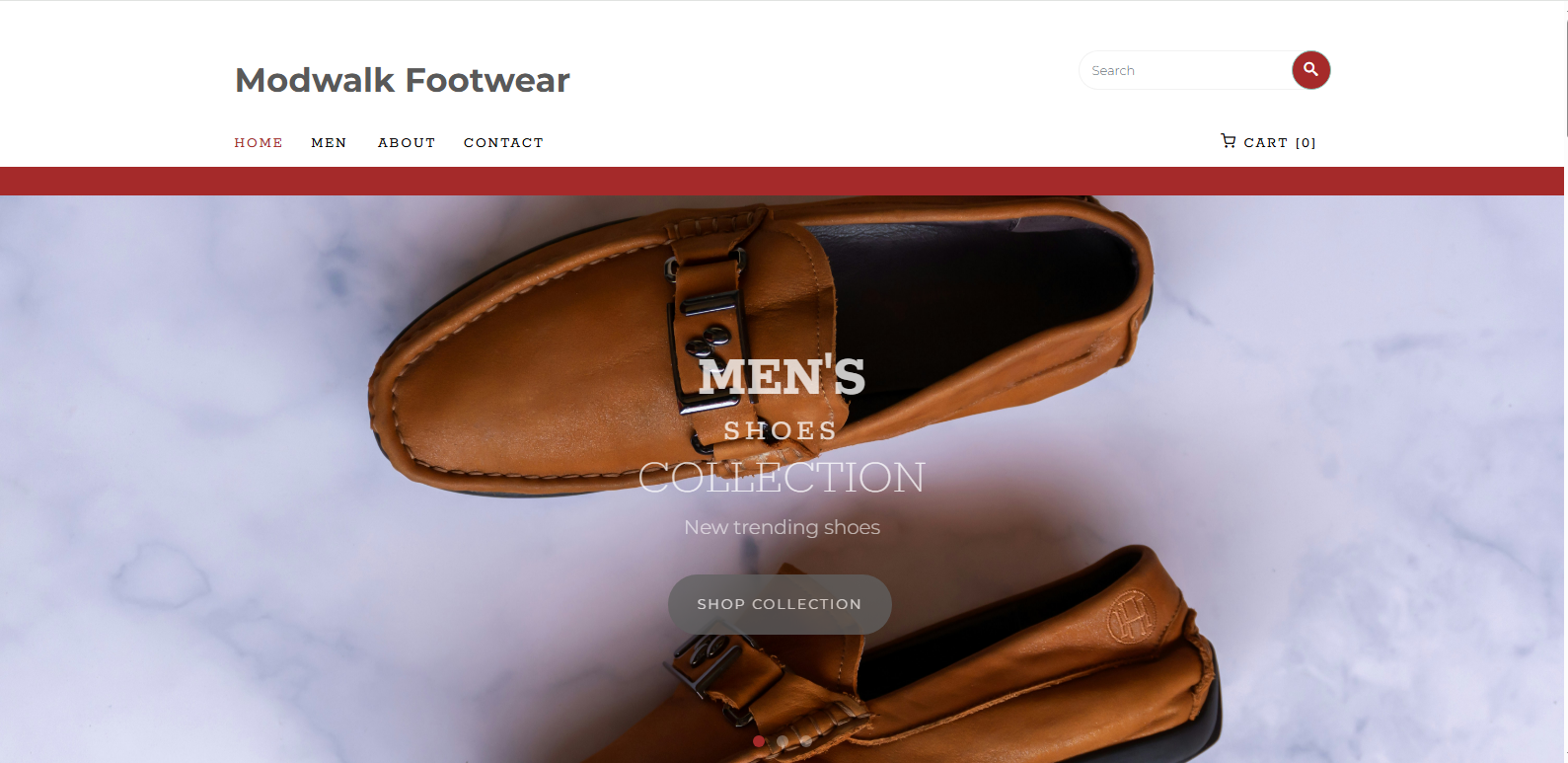Click the SHOP COLLECTION button
1568x763 pixels.
(x=780, y=604)
